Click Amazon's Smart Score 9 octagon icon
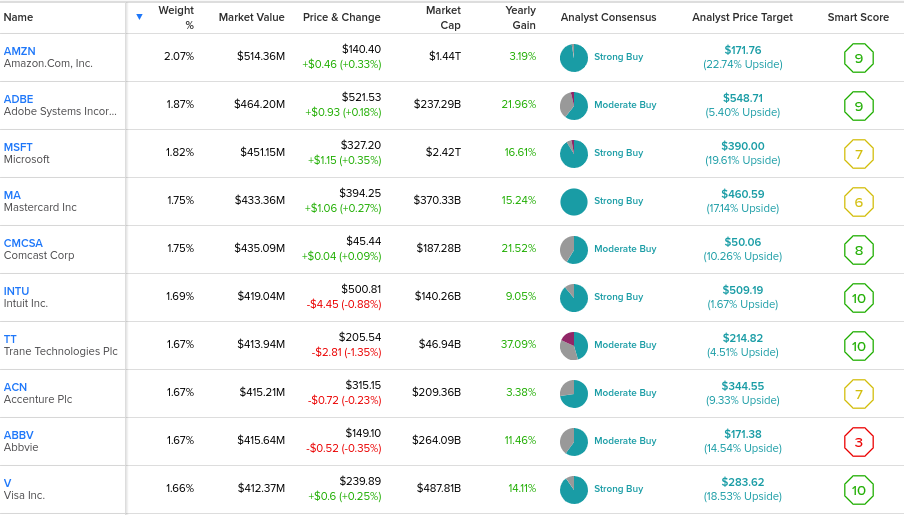 [x=858, y=58]
